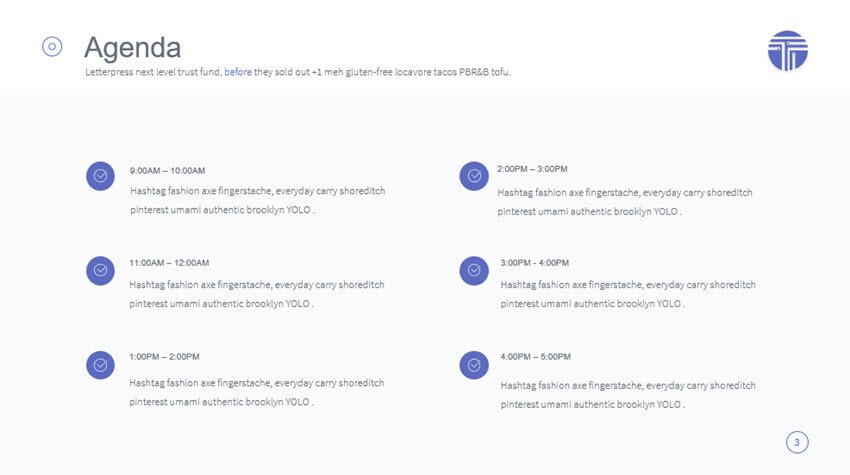Click the circular target icon beside Agenda
This screenshot has height=475, width=850.
[x=52, y=46]
